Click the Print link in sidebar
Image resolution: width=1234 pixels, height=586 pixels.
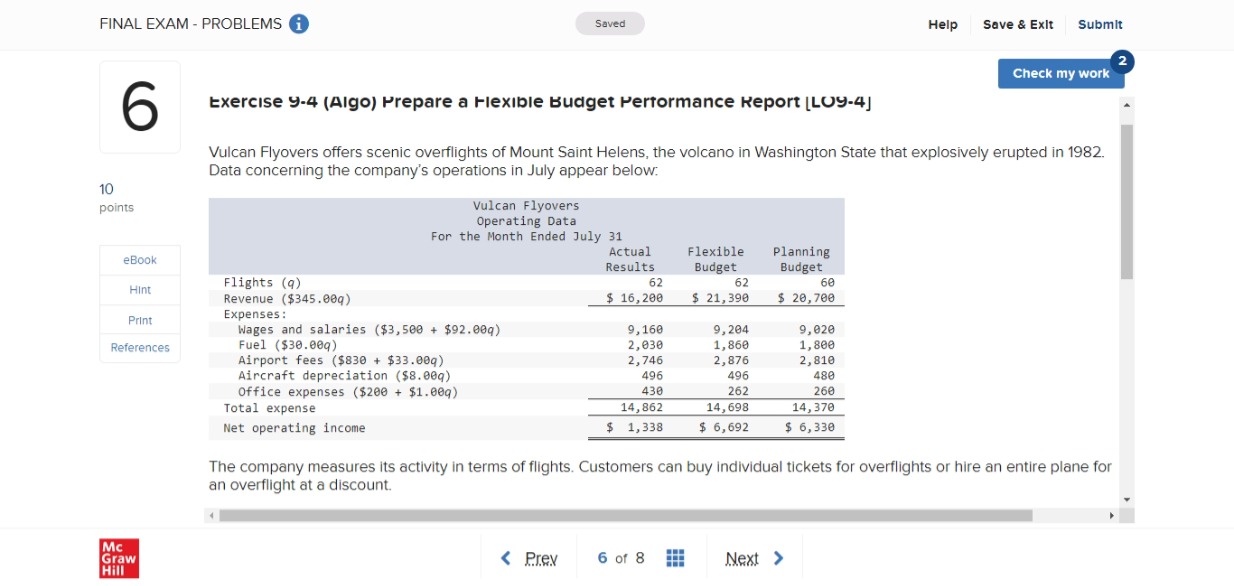pyautogui.click(x=140, y=320)
